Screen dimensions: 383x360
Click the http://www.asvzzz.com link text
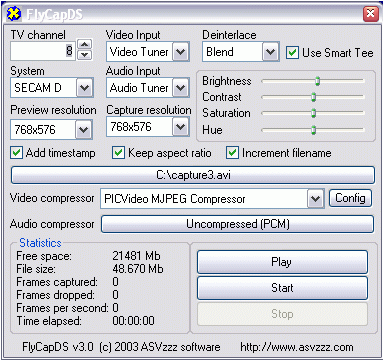click(297, 347)
